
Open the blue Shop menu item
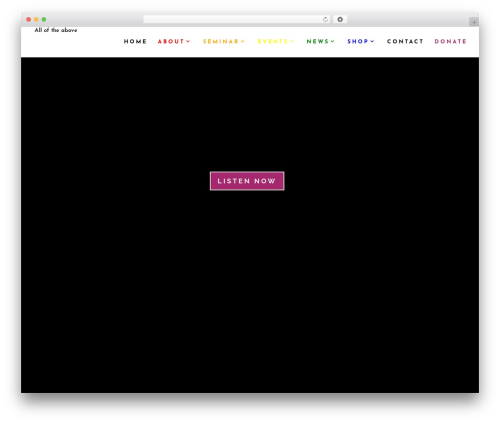point(358,41)
